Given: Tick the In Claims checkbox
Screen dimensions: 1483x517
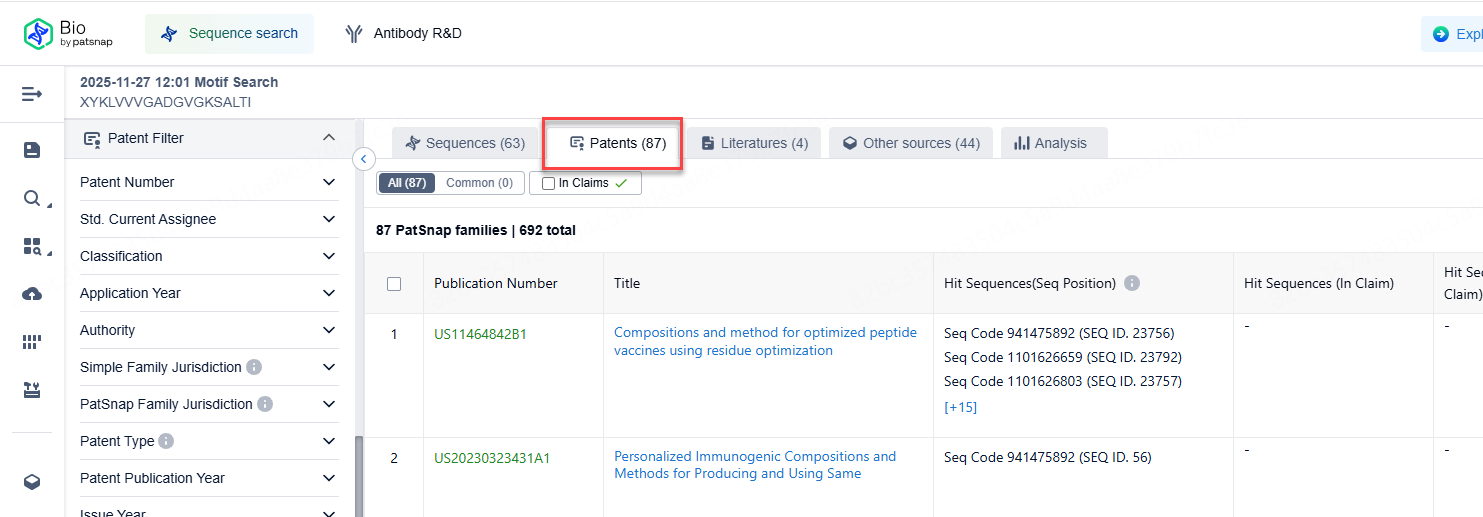Looking at the screenshot, I should [548, 183].
